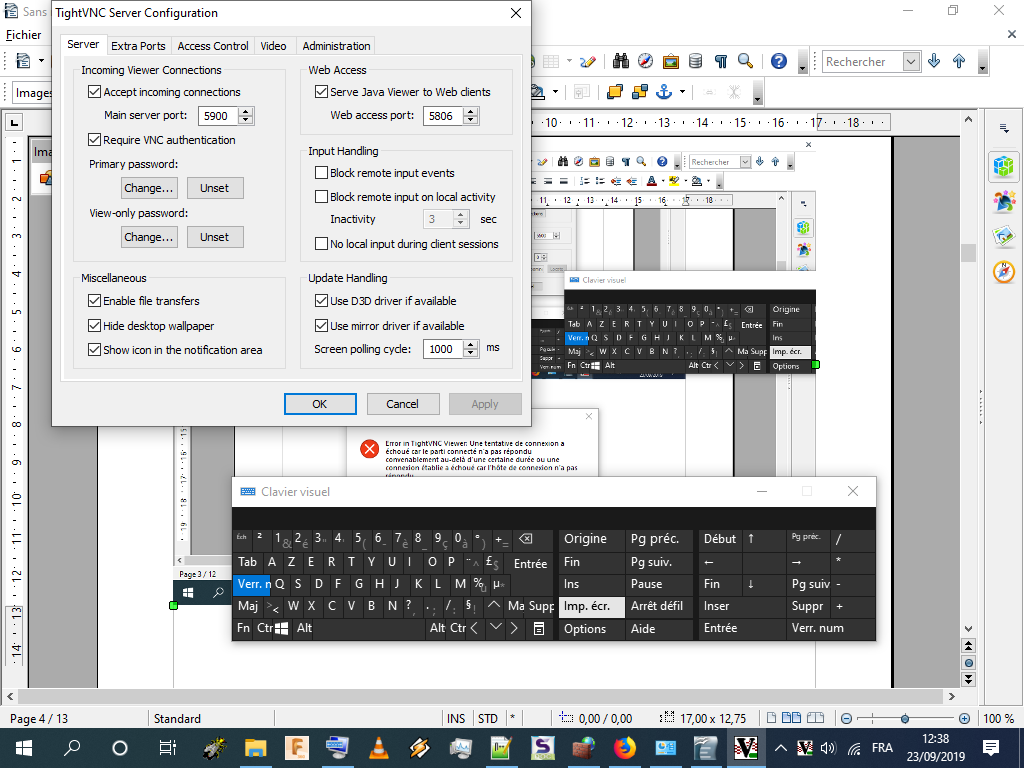Image resolution: width=1024 pixels, height=768 pixels.
Task: Click the blue Anchor icon
Action: 664,92
